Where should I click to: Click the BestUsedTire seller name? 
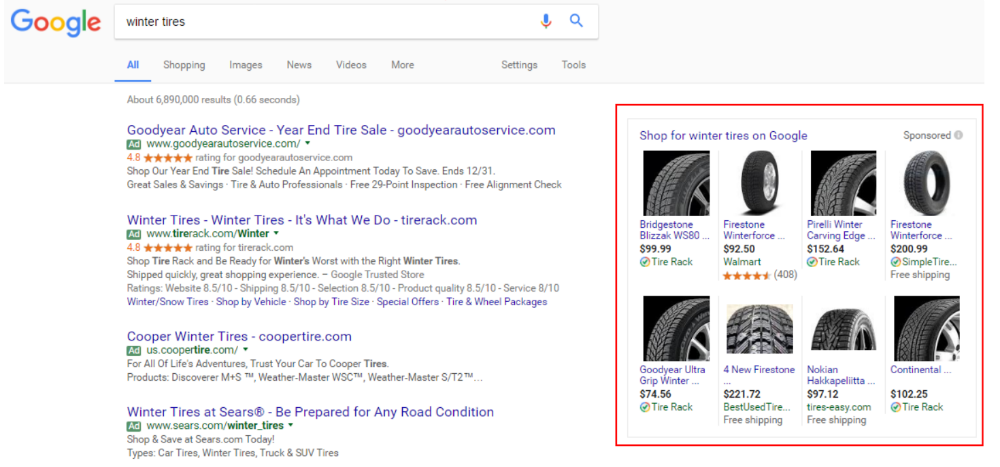click(759, 407)
